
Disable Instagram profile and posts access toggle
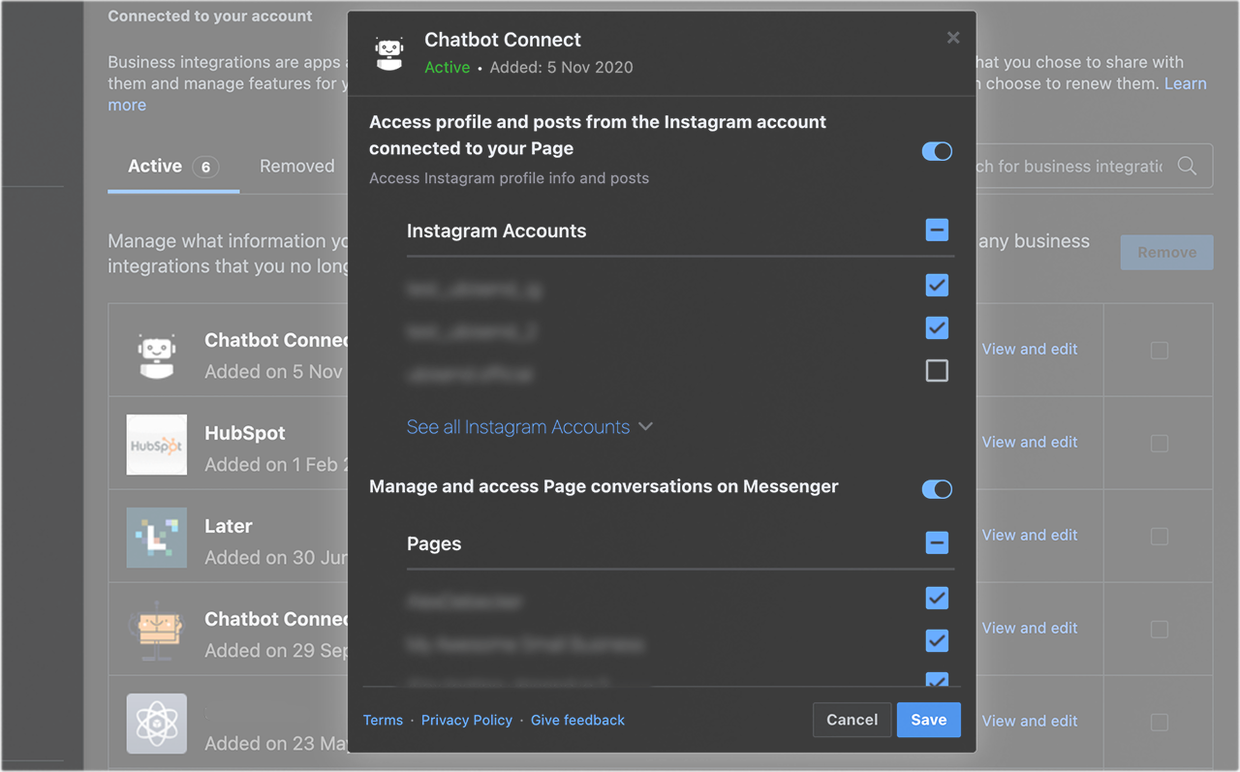point(937,151)
